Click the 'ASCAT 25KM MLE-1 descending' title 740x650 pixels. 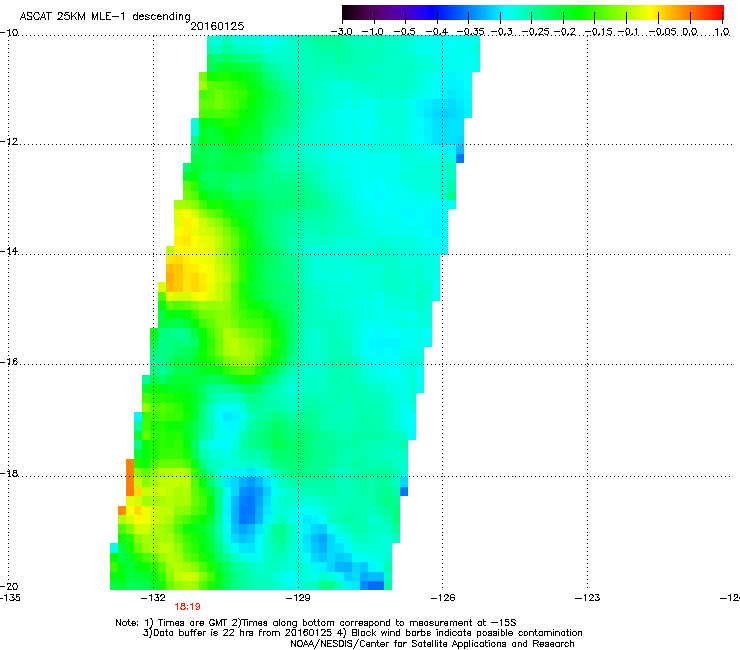point(105,16)
